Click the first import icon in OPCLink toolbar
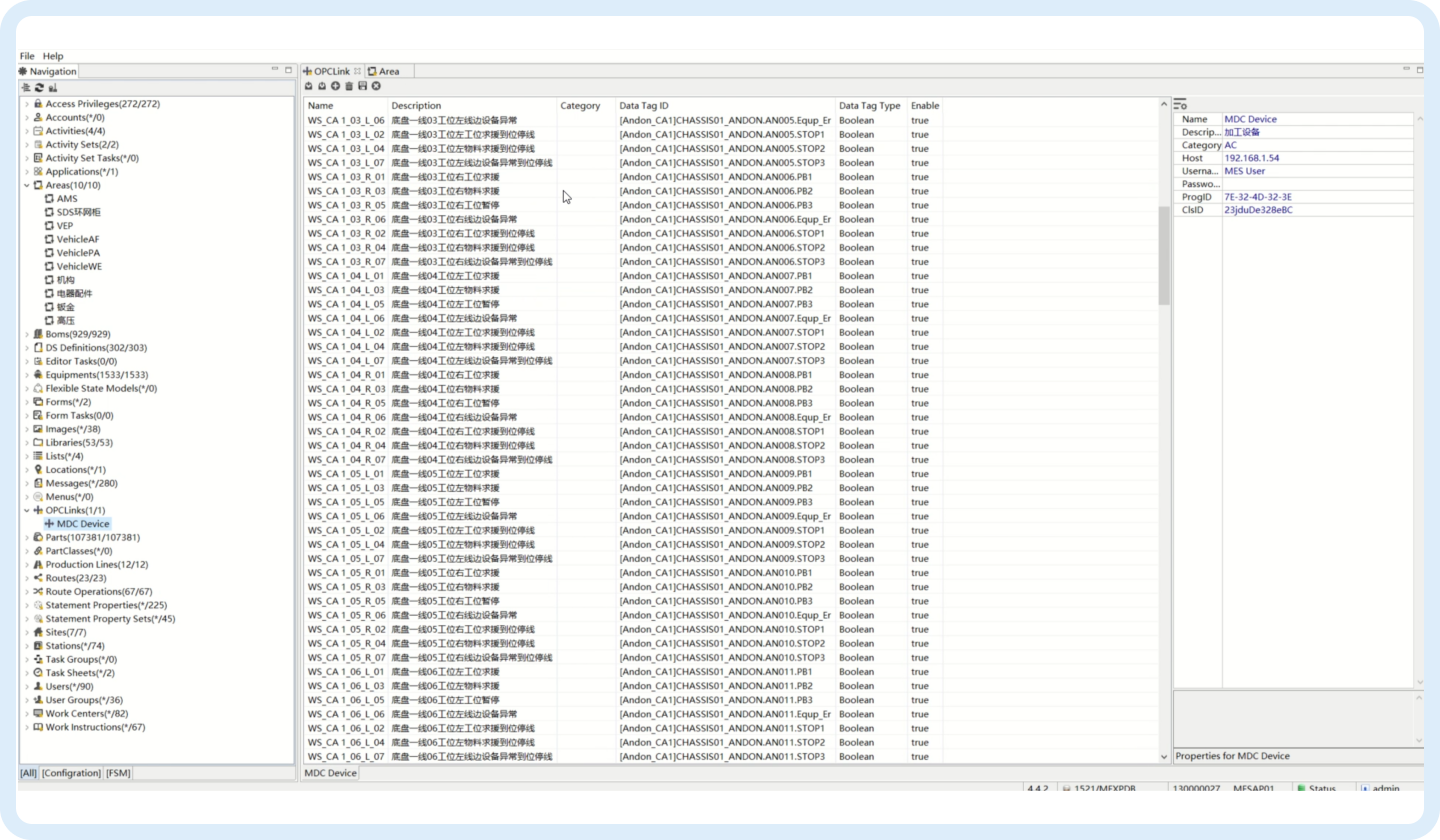The image size is (1440, 840). [x=309, y=86]
